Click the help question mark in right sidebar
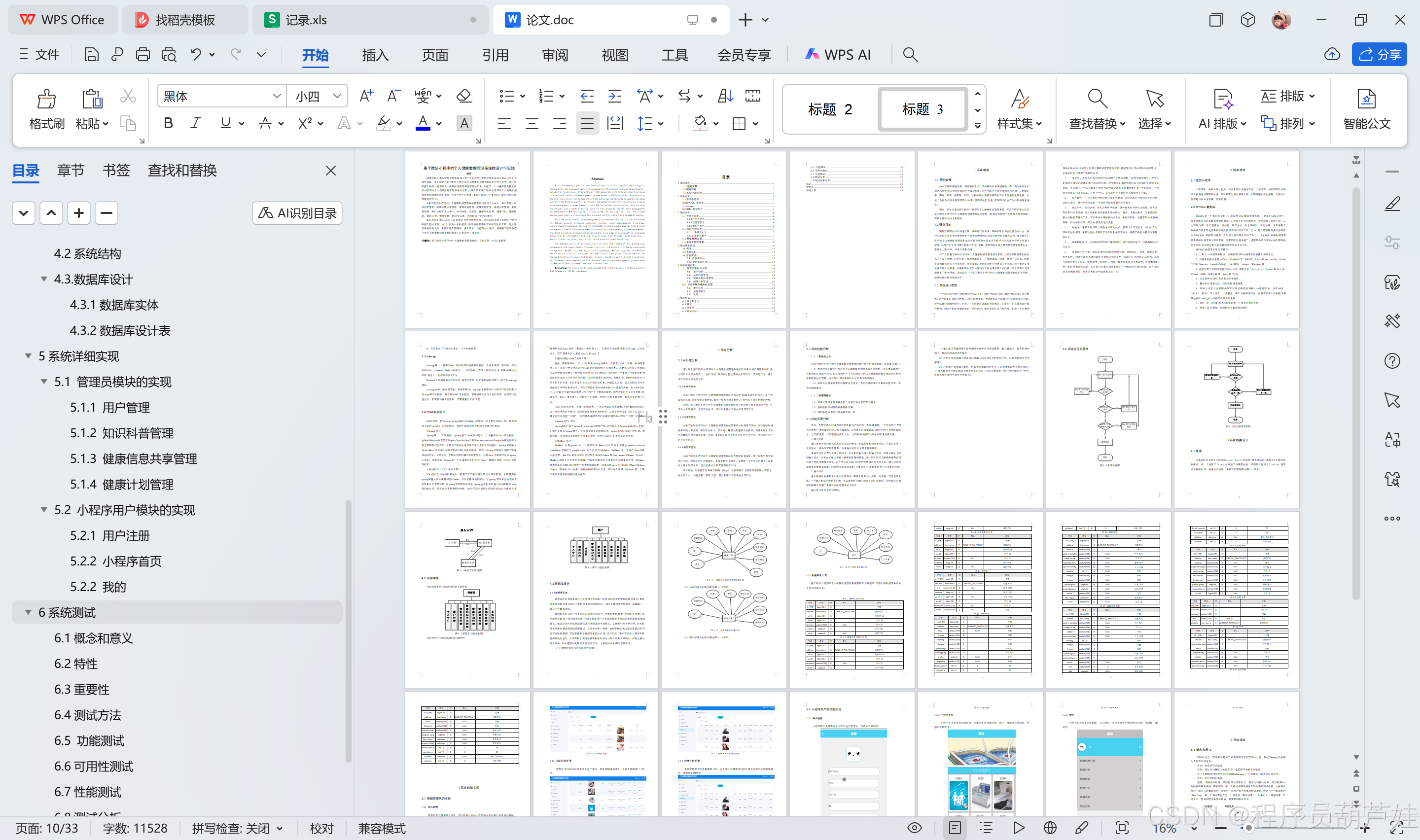1420x840 pixels. 1392,361
